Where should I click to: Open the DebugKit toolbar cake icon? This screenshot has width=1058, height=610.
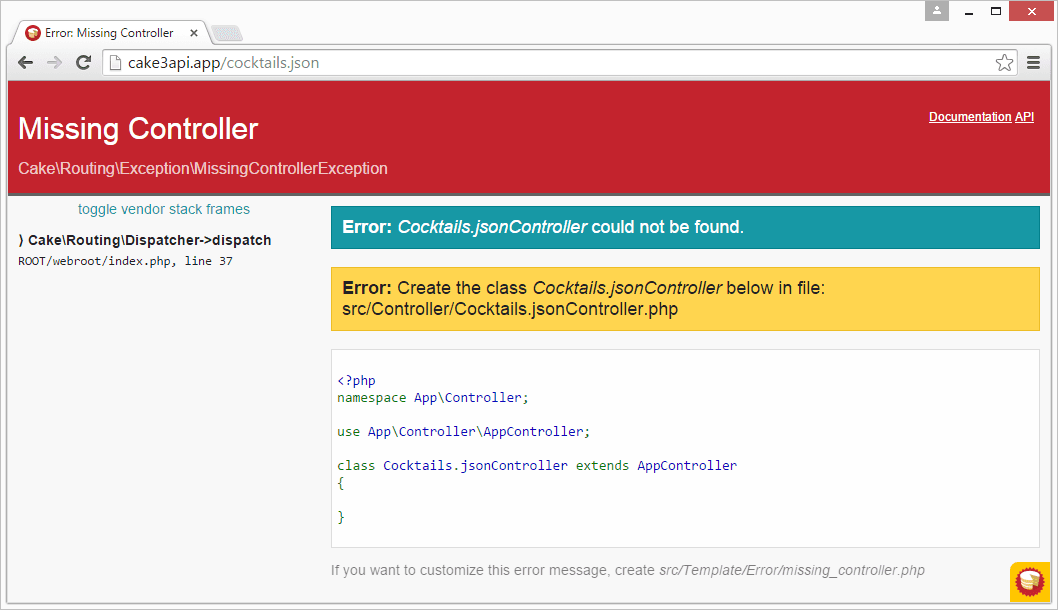(x=1029, y=581)
